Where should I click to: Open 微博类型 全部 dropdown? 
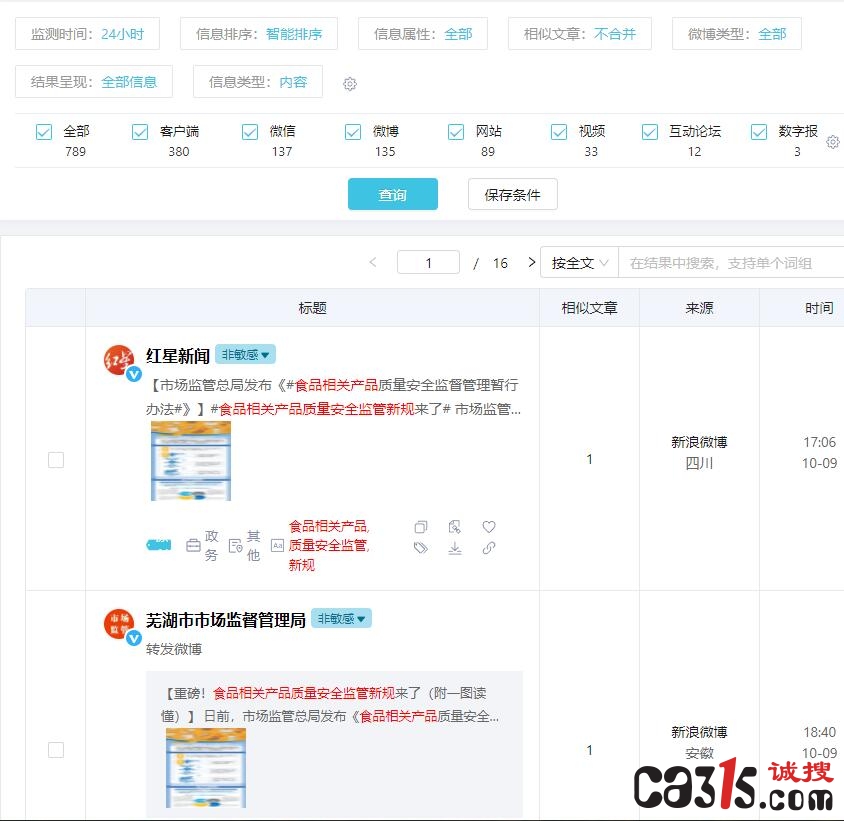(x=737, y=34)
